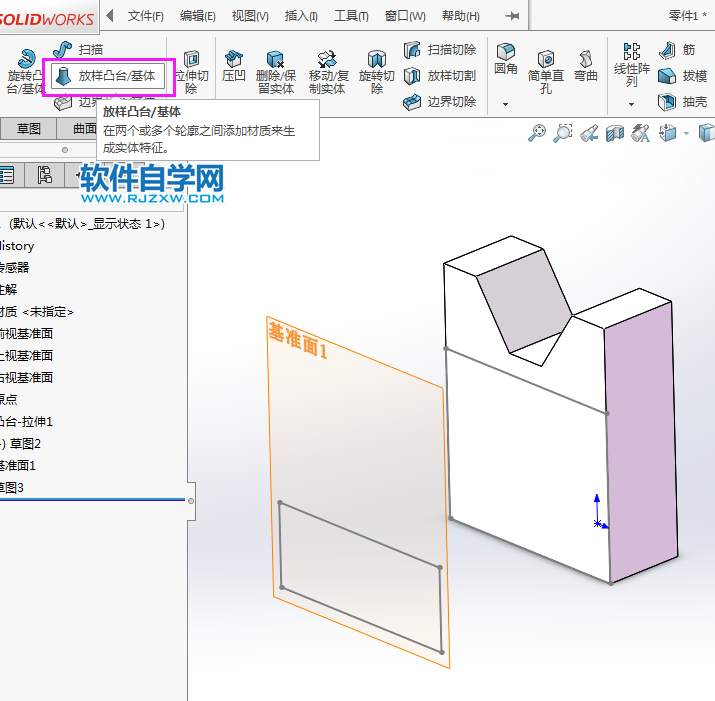Collapse the menu bar with left arrow

tap(109, 16)
